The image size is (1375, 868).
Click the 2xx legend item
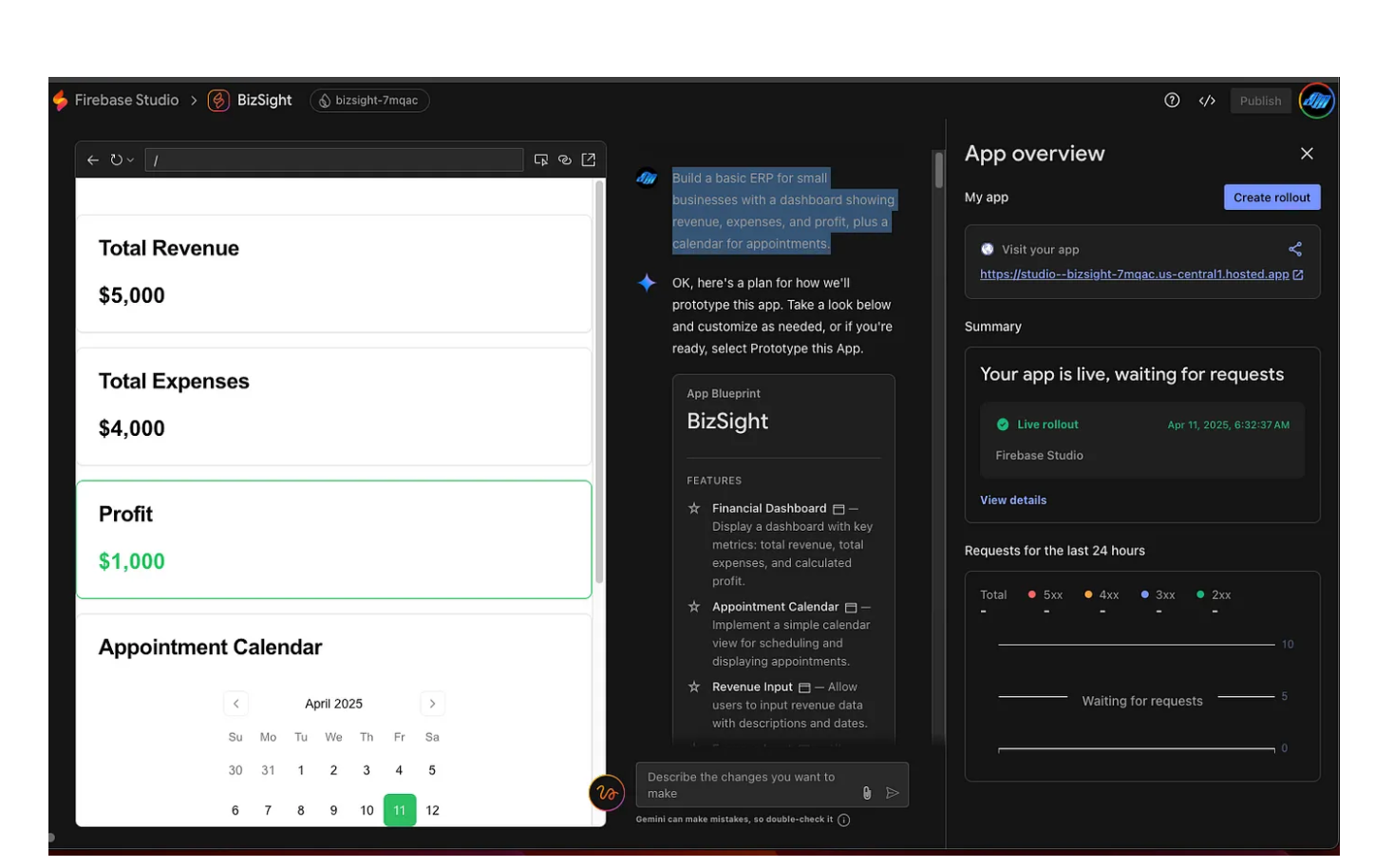coord(1215,595)
